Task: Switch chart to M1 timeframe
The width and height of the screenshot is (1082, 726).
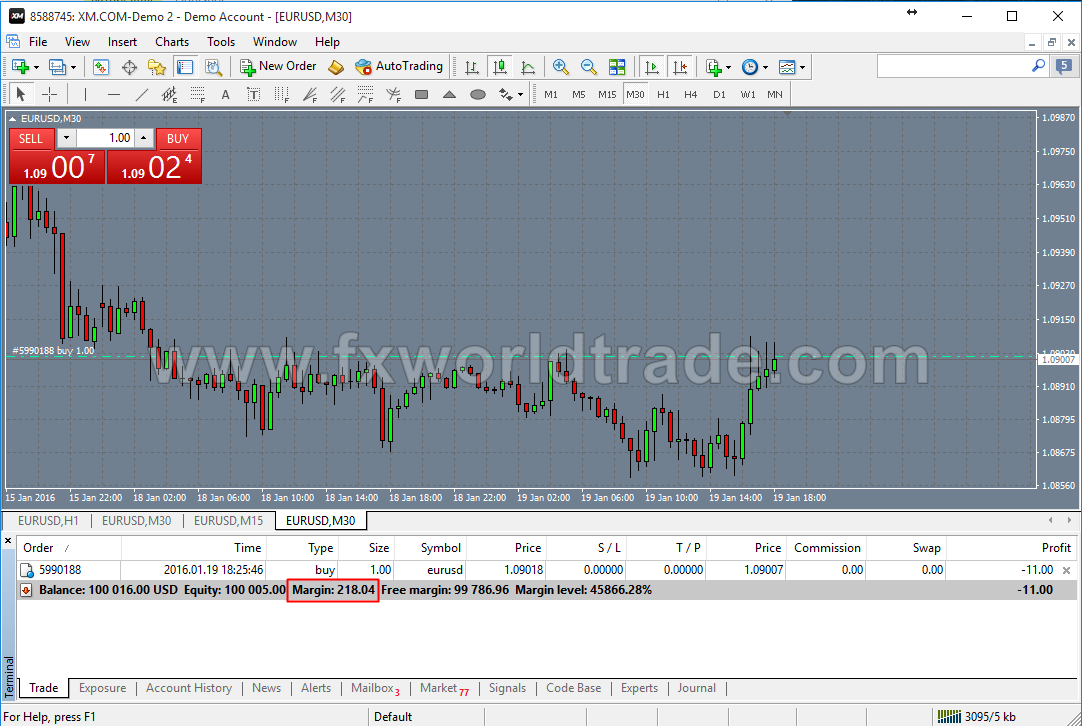Action: point(551,95)
